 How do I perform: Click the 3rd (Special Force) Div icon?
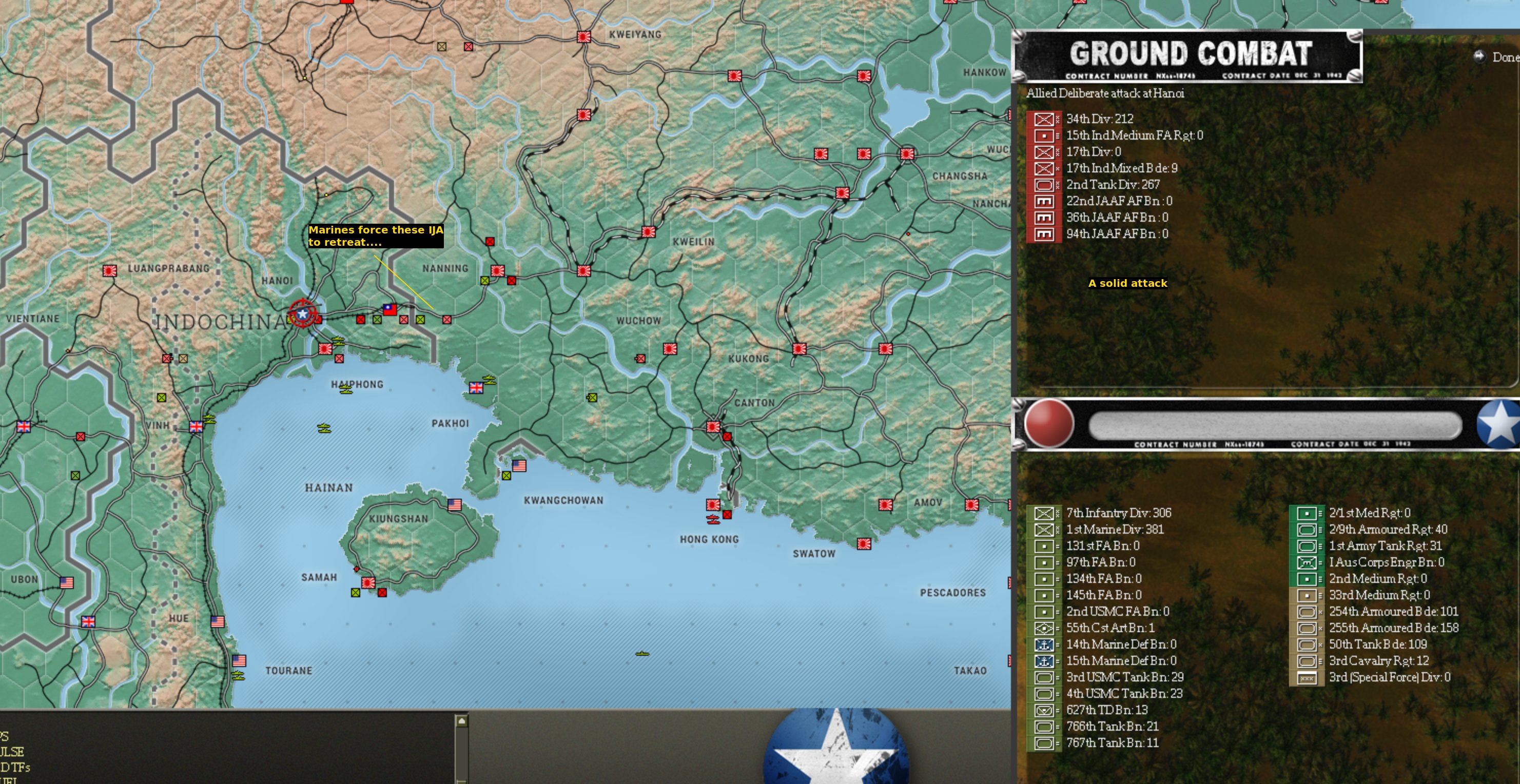(1307, 678)
